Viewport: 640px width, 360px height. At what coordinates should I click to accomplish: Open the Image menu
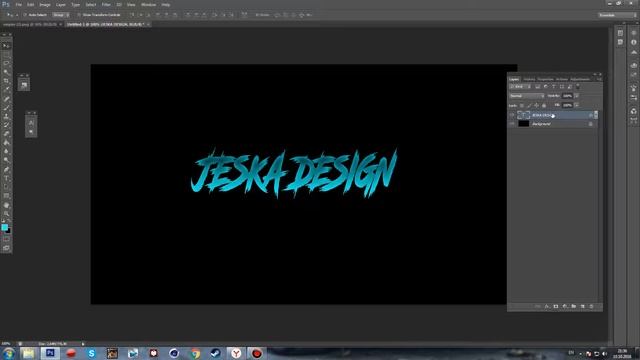[45, 4]
